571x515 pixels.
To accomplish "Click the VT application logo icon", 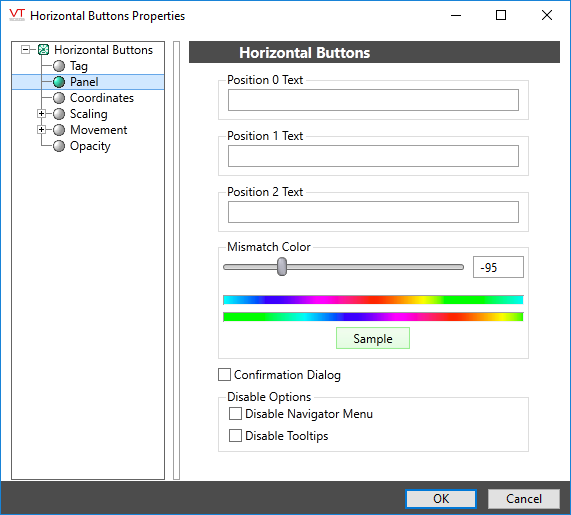I will 17,15.
